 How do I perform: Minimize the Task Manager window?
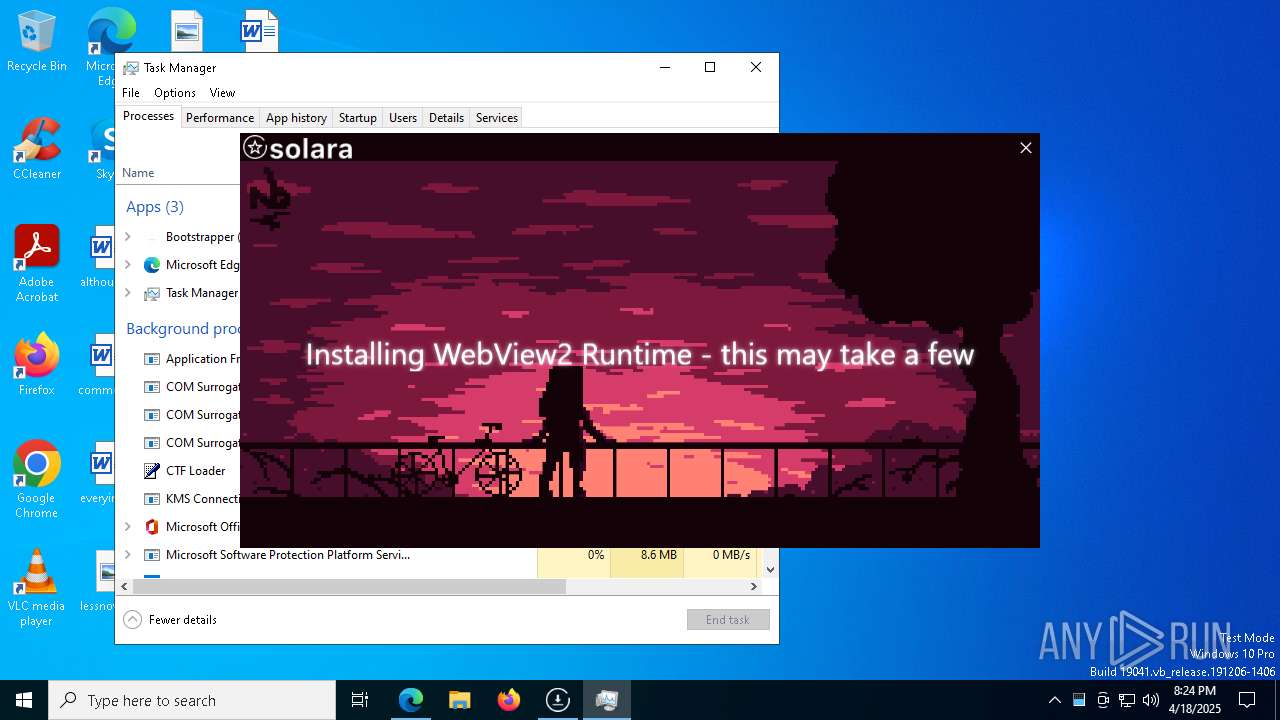tap(665, 67)
